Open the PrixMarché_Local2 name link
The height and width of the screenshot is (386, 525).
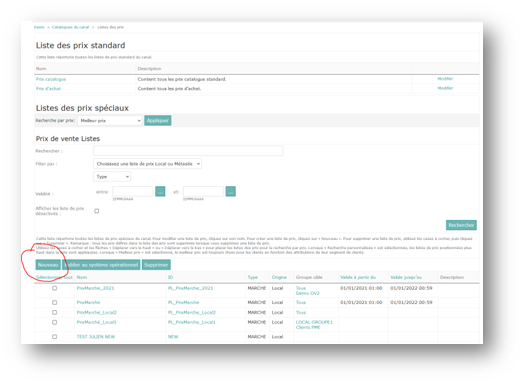pyautogui.click(x=96, y=312)
